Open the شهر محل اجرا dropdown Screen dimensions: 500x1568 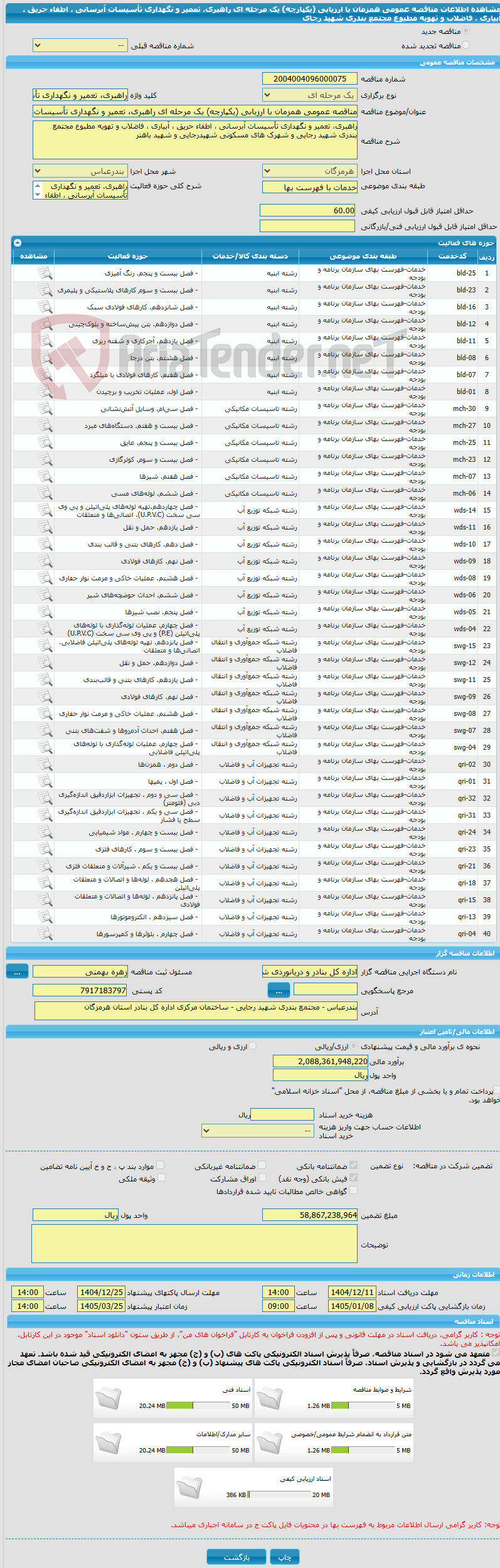(80, 171)
